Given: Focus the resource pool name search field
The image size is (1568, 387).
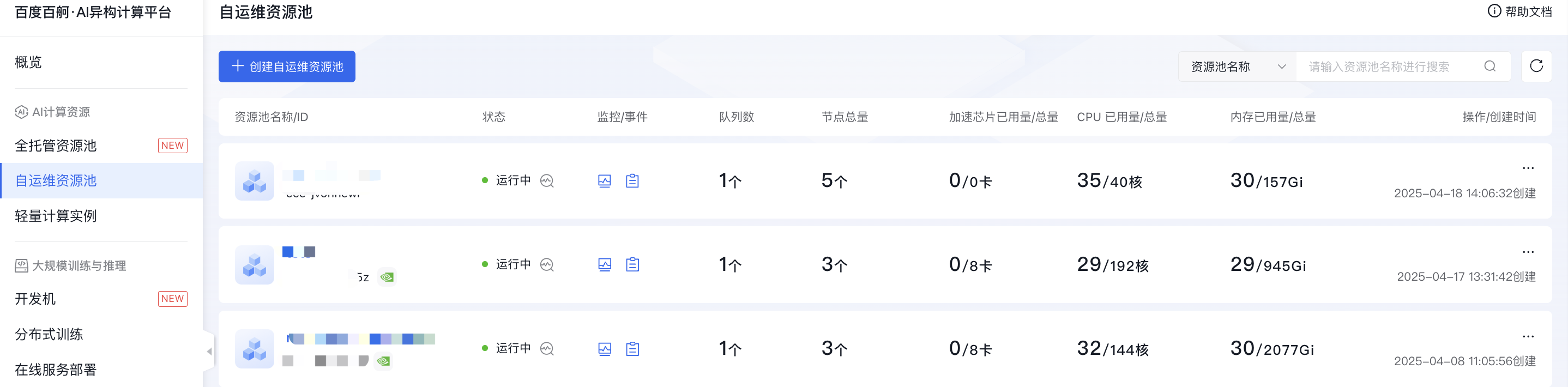Looking at the screenshot, I should 1403,66.
